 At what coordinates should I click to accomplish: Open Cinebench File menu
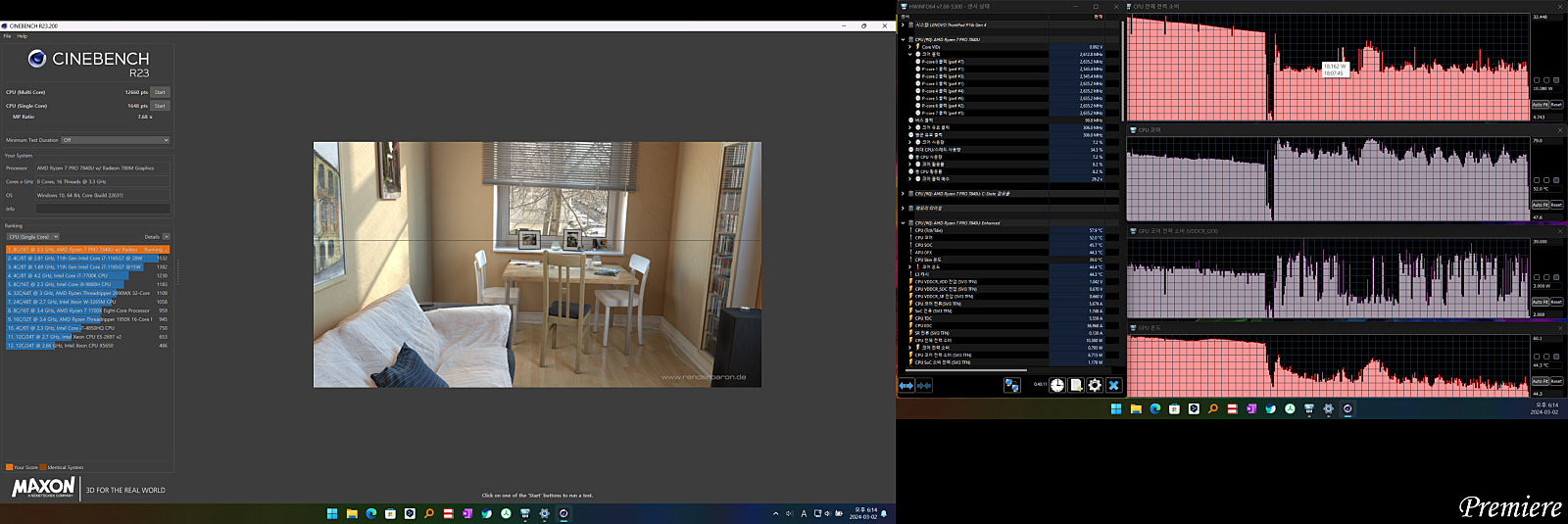click(7, 36)
